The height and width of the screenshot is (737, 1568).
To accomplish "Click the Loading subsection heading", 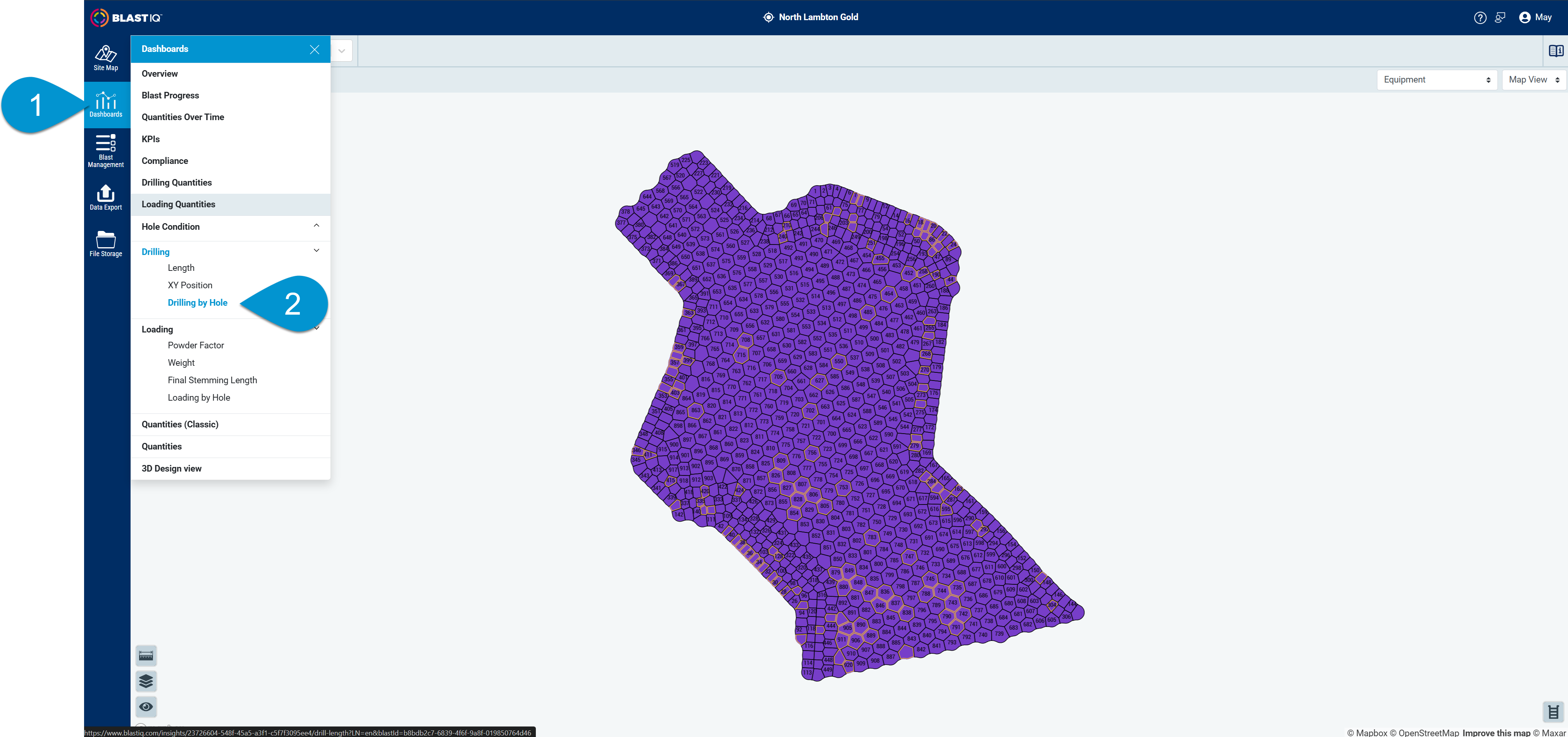I will [157, 329].
